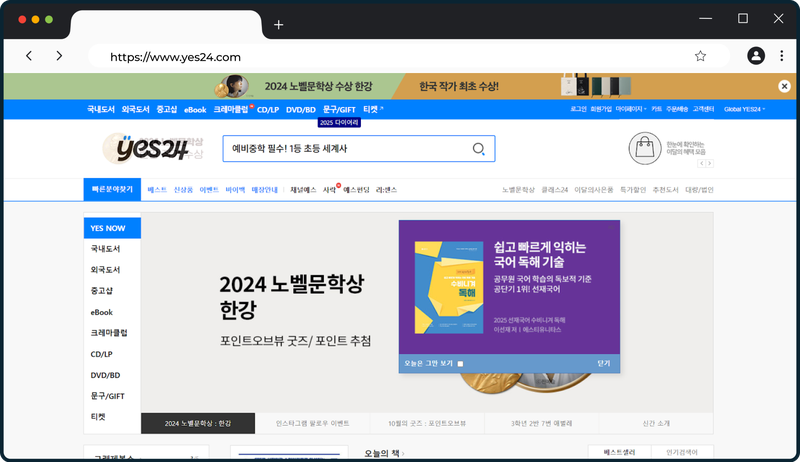The image size is (800, 462).
Task: Open 크레마클럽 in the top blue menu
Action: 231,109
